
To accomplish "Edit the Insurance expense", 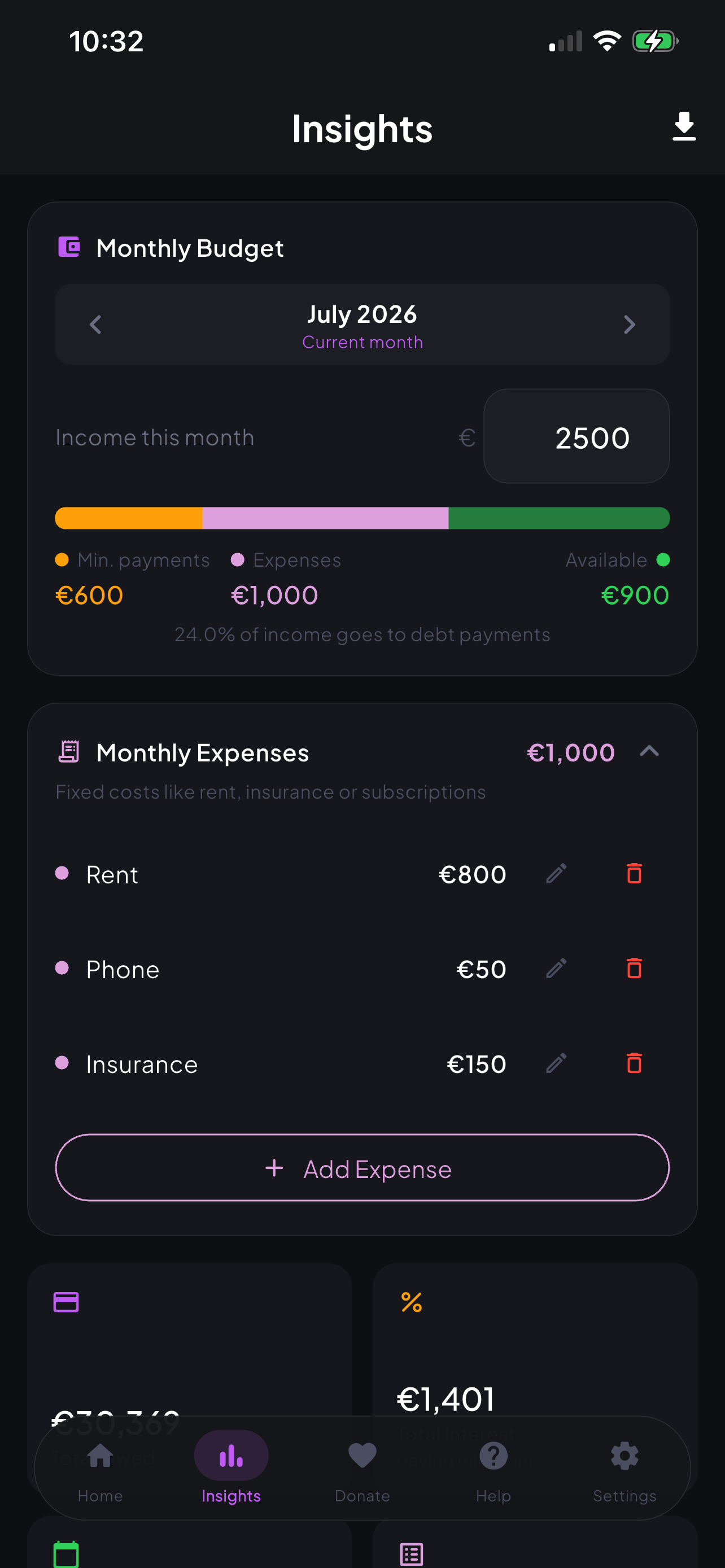I will point(556,1063).
